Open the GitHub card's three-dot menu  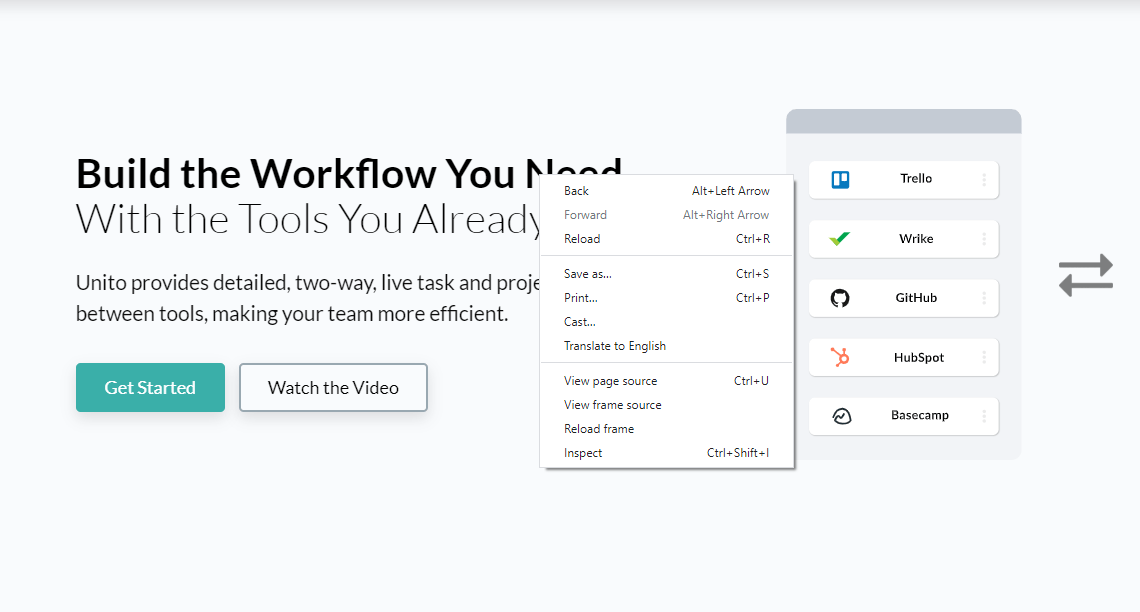click(984, 298)
